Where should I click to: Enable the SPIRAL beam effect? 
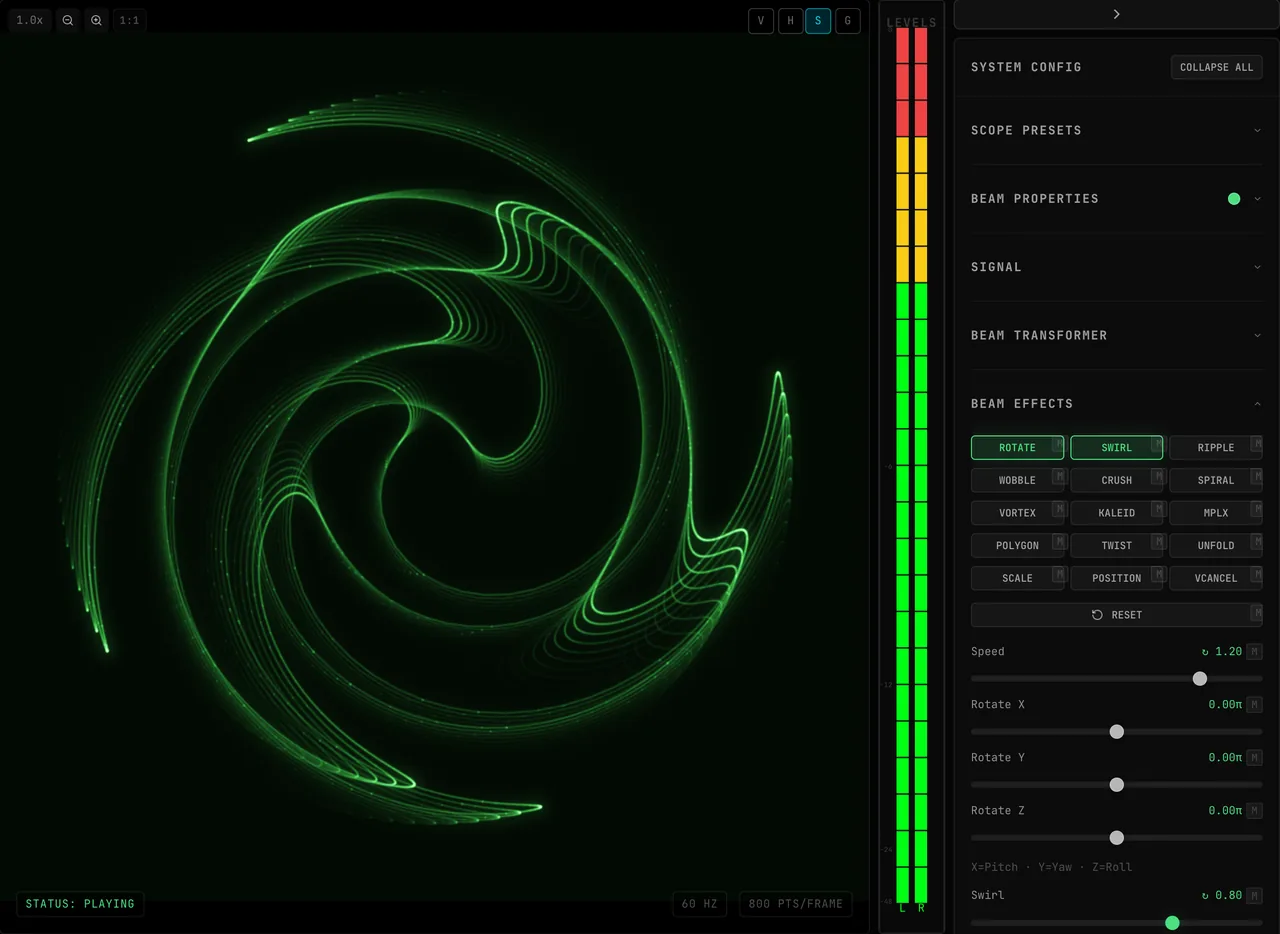point(1216,481)
